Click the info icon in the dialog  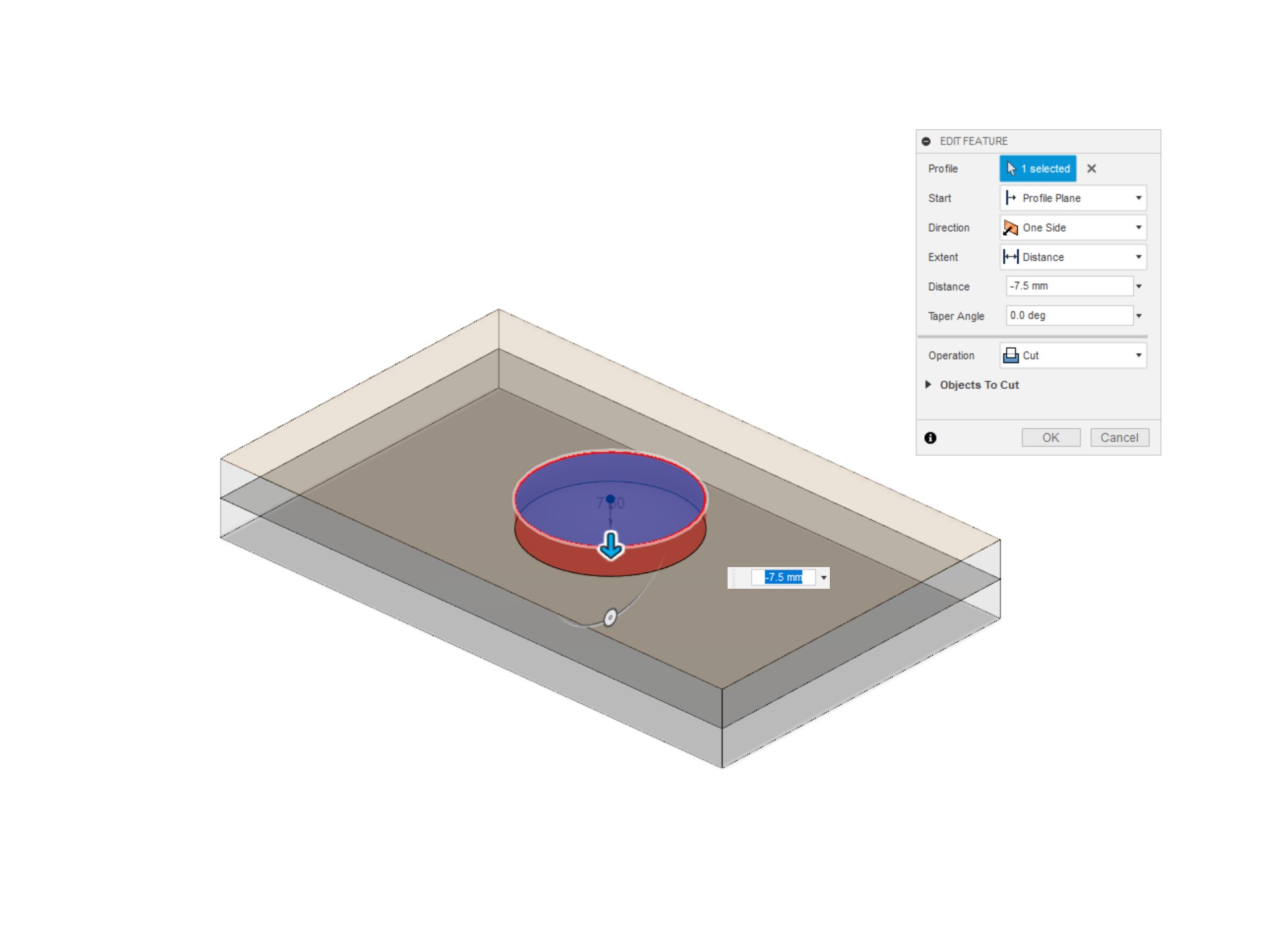(930, 438)
